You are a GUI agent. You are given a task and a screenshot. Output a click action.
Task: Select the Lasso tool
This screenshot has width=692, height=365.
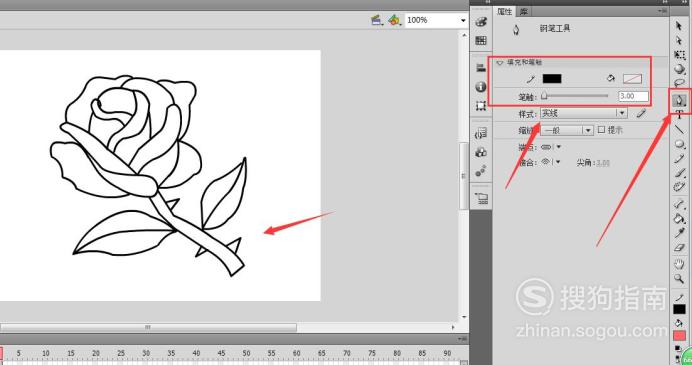pos(680,83)
